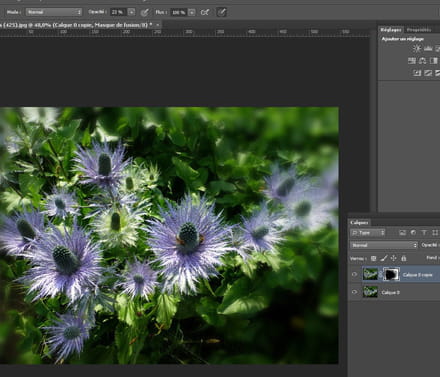Add a Posterize adjustment
This screenshot has width=440, height=377.
tap(428, 73)
